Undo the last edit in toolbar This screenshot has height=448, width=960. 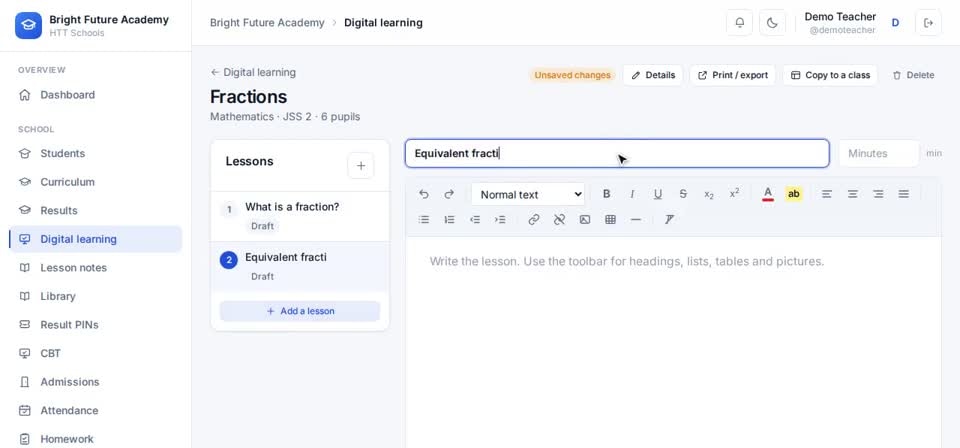coord(424,194)
